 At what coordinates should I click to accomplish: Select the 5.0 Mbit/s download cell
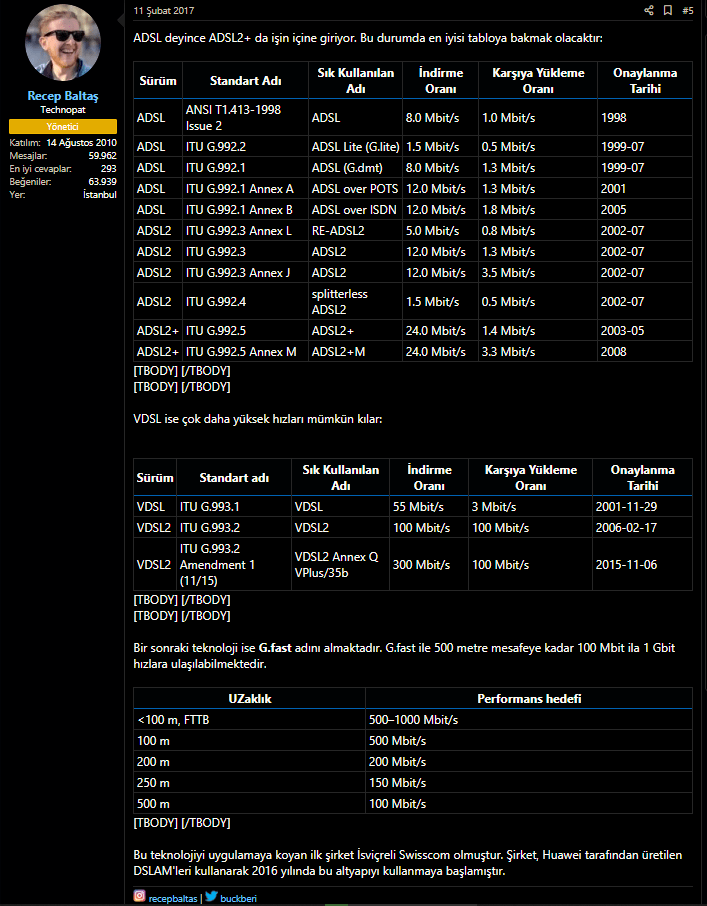pos(440,231)
